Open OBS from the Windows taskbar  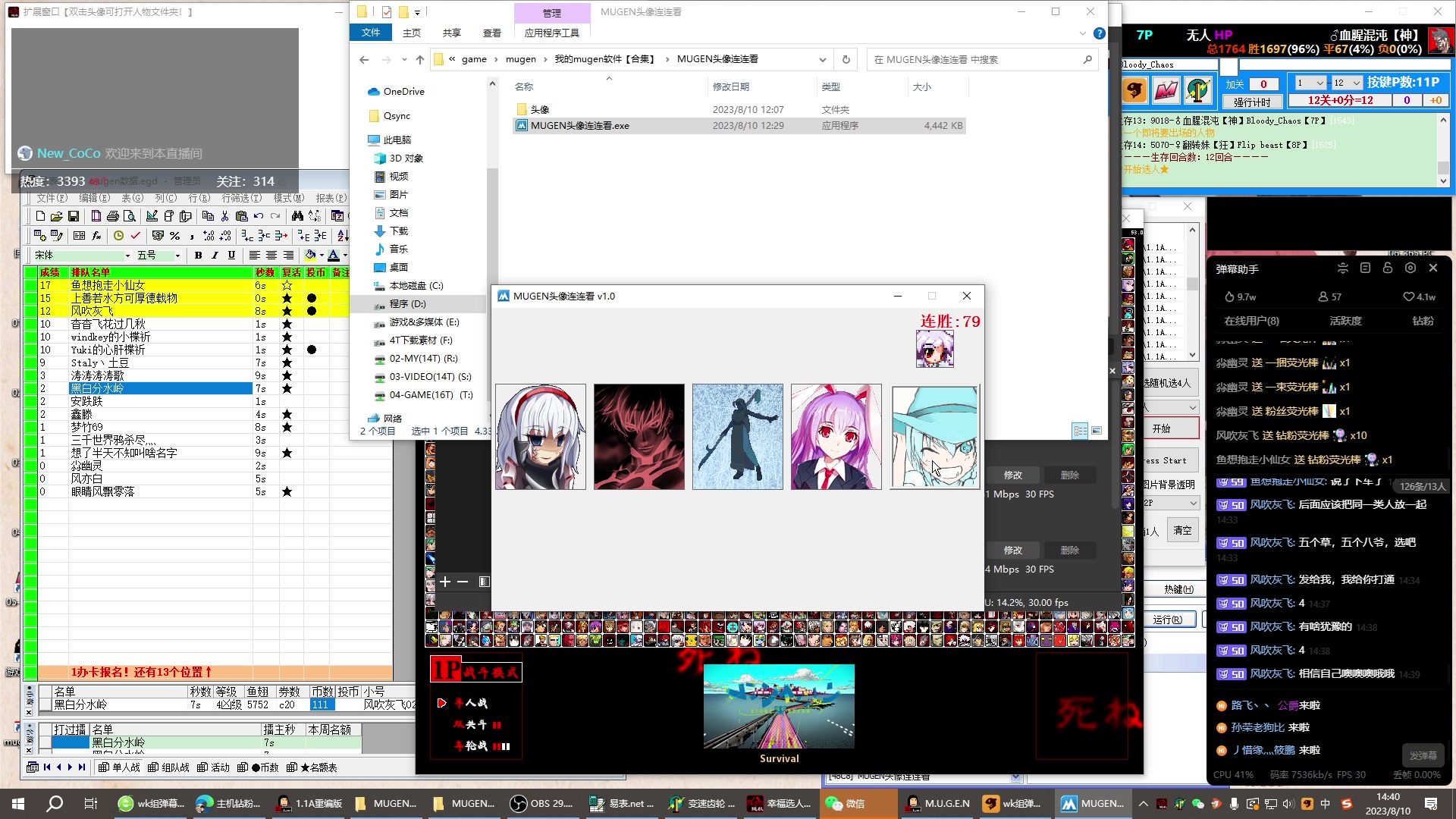click(541, 804)
